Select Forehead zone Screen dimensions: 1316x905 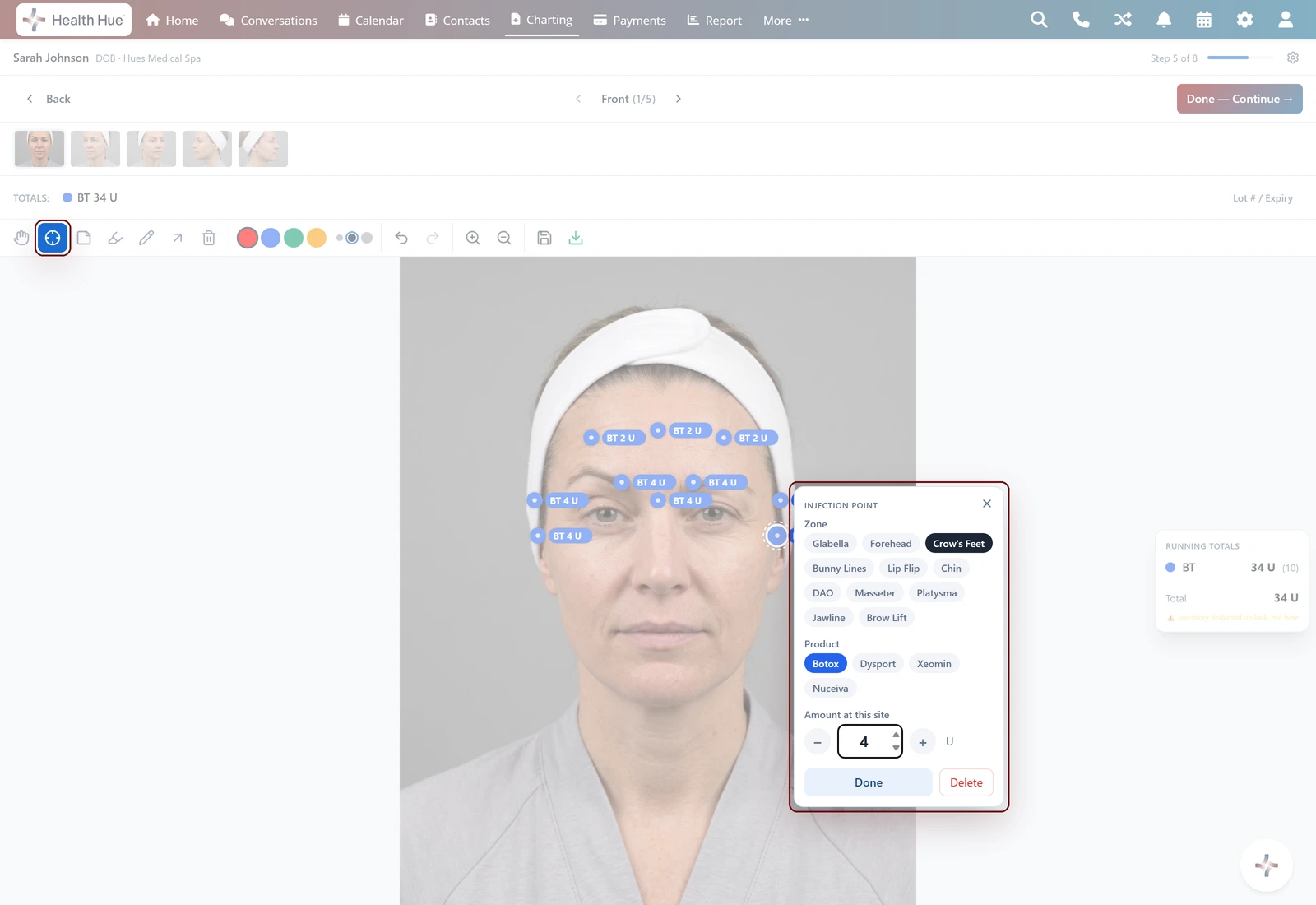click(891, 544)
